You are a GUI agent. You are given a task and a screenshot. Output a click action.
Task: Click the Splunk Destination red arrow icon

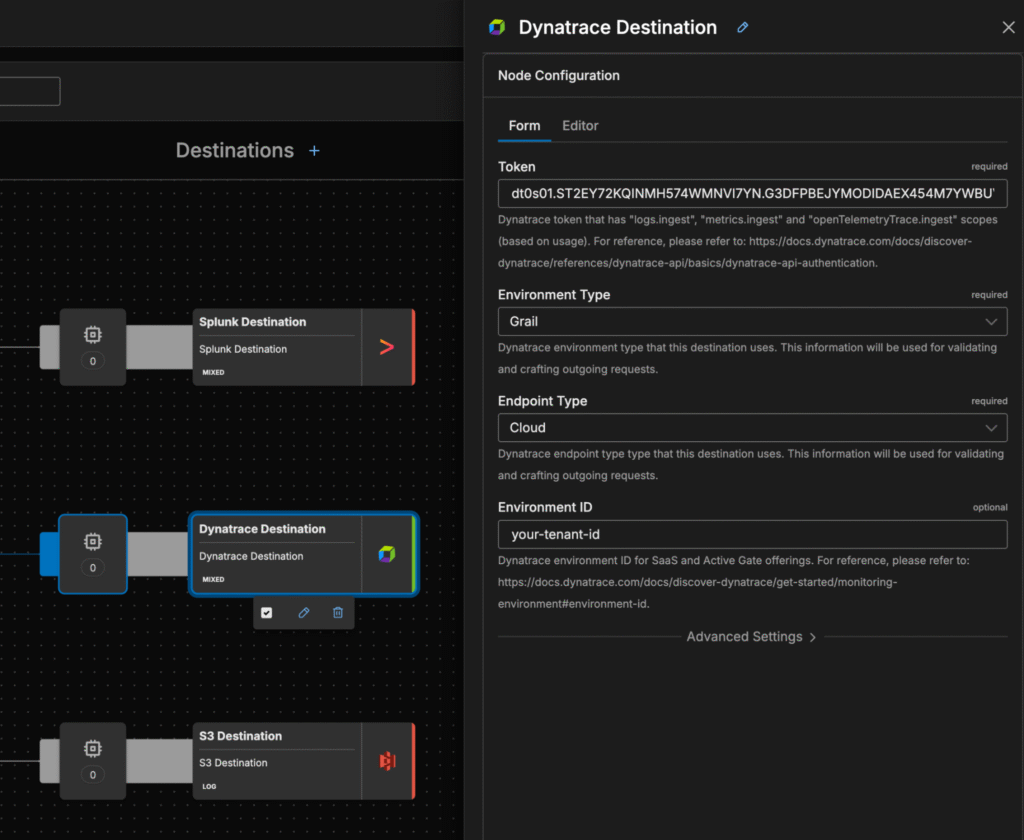point(387,347)
